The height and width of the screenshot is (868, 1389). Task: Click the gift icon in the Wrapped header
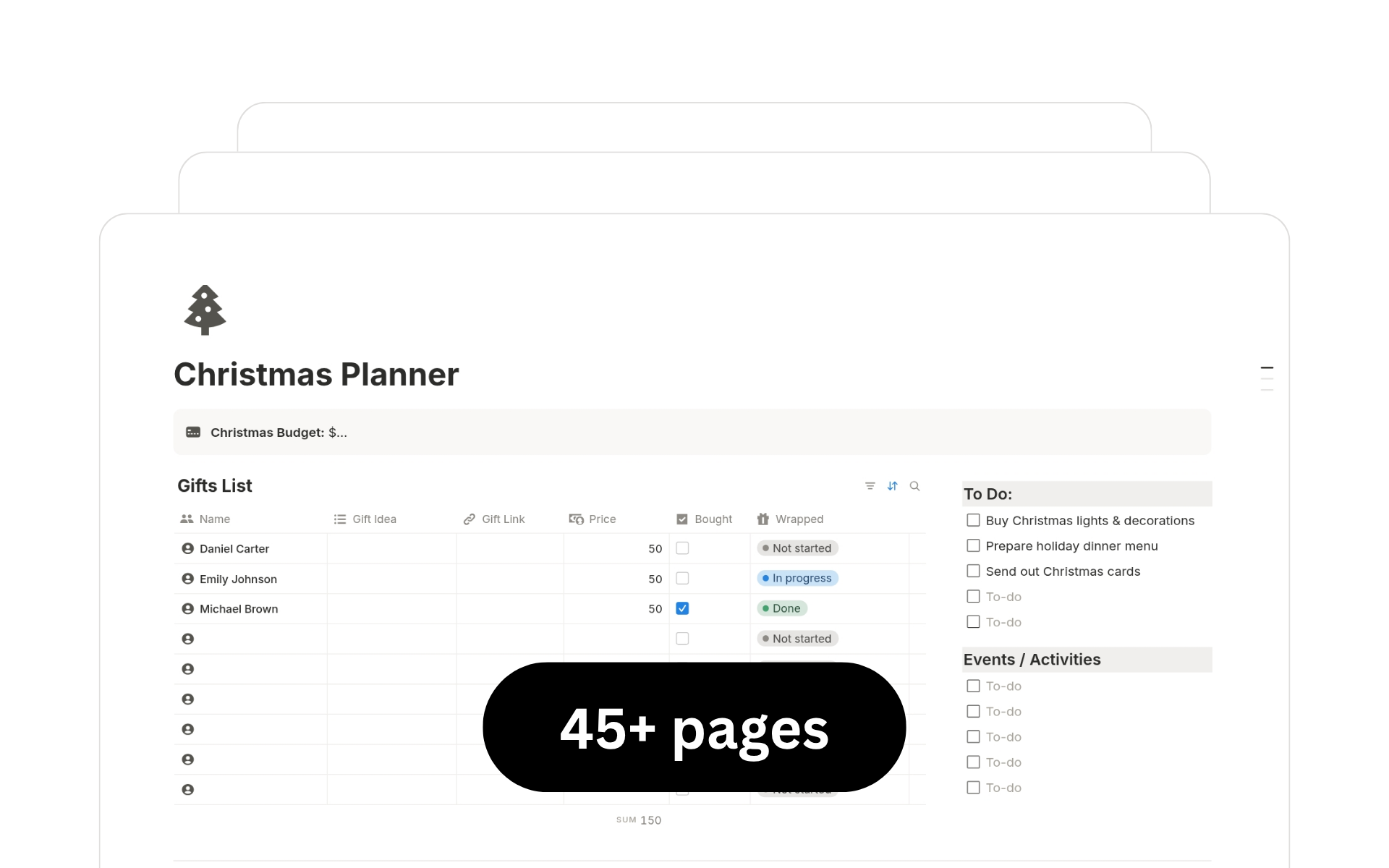pos(763,519)
